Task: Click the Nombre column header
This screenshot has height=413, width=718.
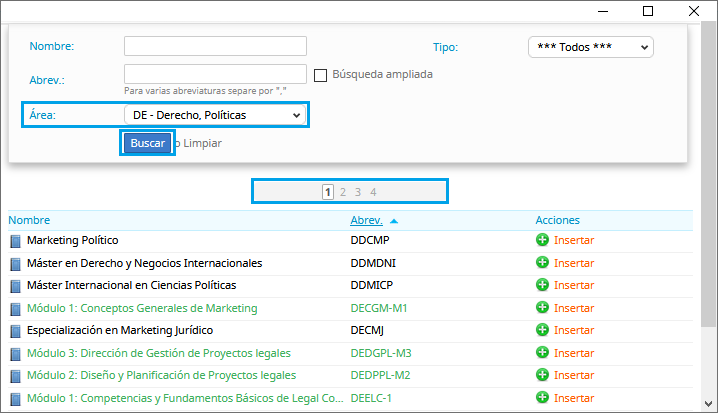Action: tap(29, 220)
